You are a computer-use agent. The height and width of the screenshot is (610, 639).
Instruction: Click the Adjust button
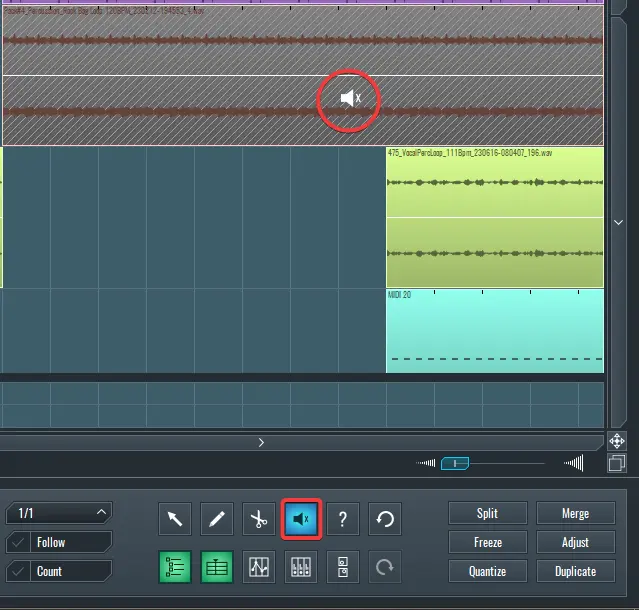[575, 542]
